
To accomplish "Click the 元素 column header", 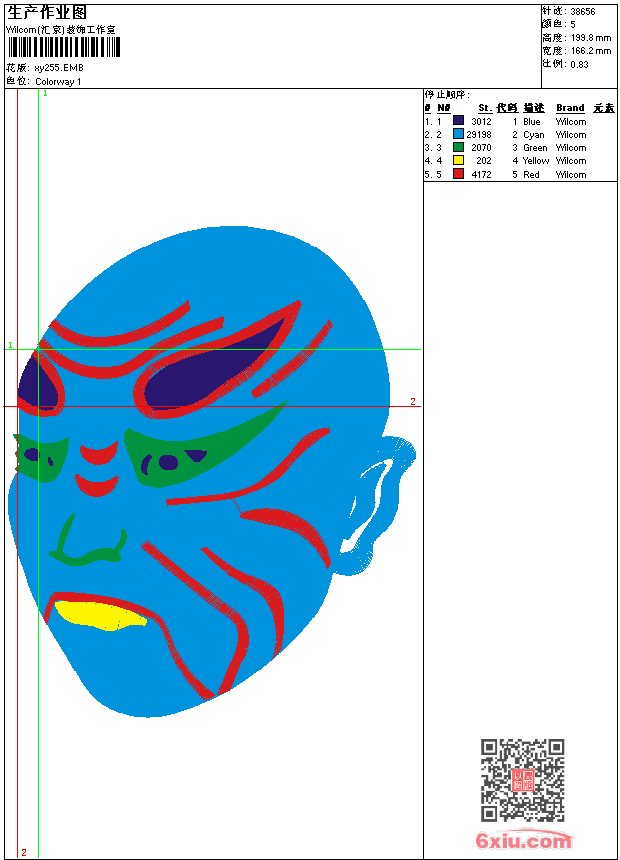I will 604,108.
